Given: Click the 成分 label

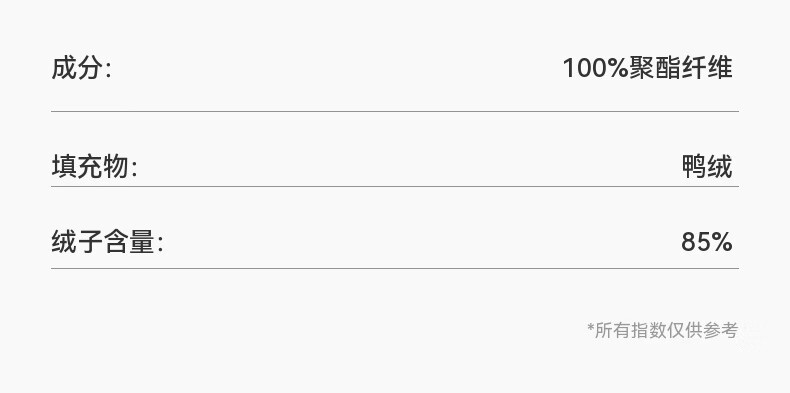Looking at the screenshot, I should [x=81, y=68].
